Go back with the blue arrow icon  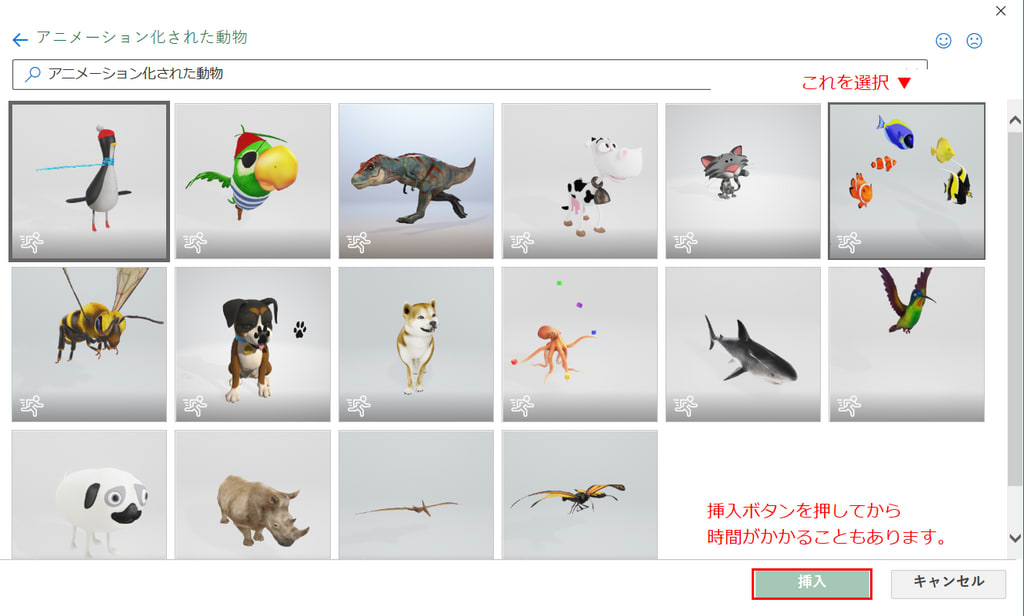20,40
